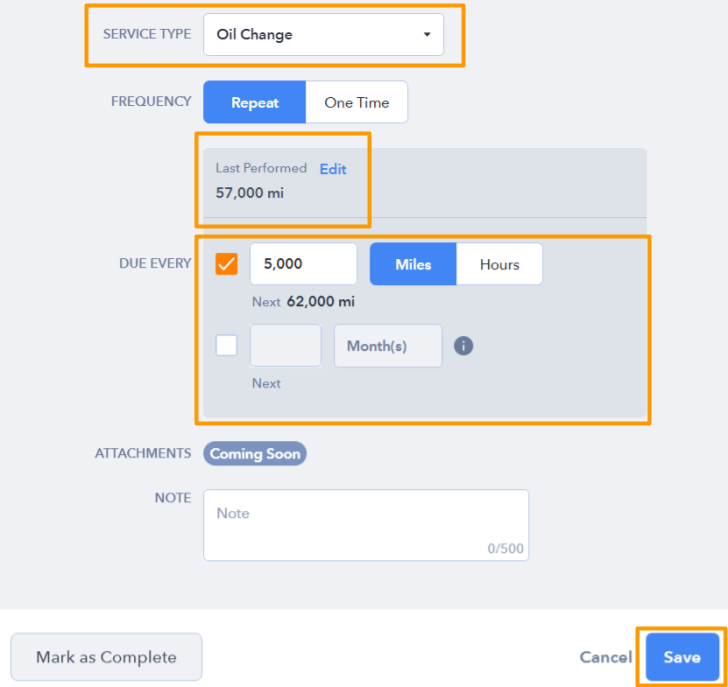Viewport: 728px width, 687px height.
Task: Set frequency to Repeat
Action: [x=254, y=102]
